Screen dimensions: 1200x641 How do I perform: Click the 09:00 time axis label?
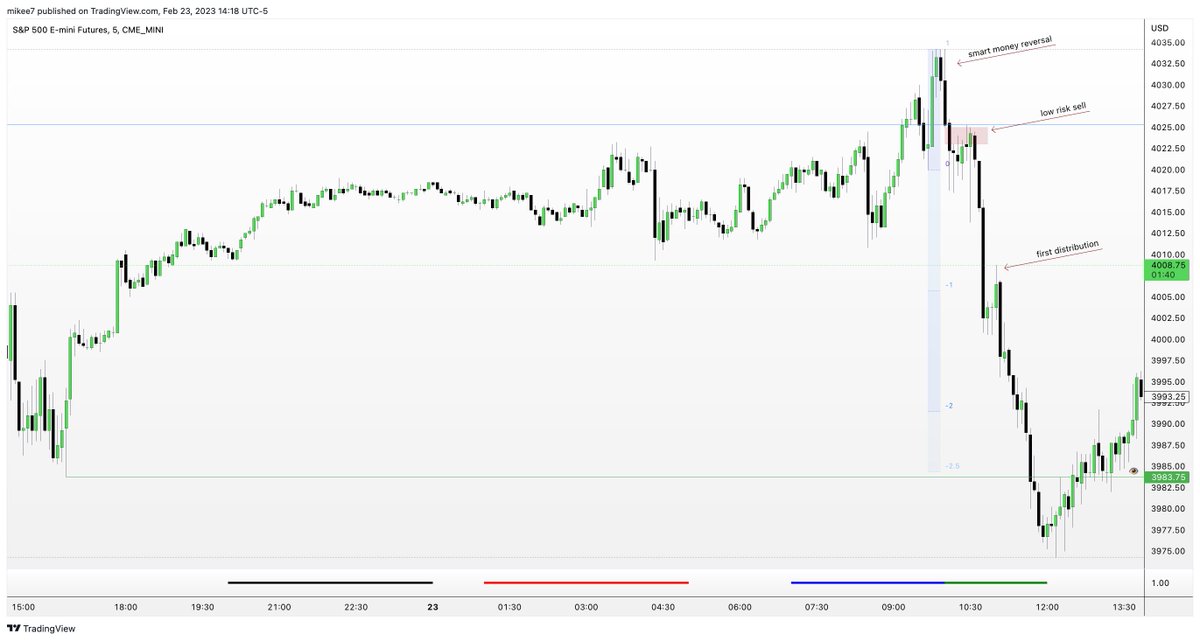pyautogui.click(x=893, y=607)
